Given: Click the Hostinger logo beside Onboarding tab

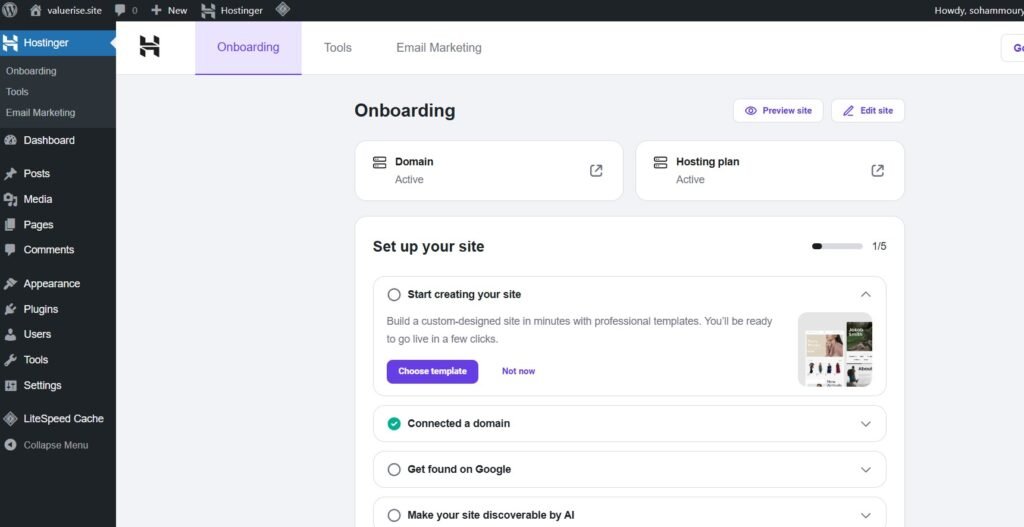Looking at the screenshot, I should pos(149,47).
